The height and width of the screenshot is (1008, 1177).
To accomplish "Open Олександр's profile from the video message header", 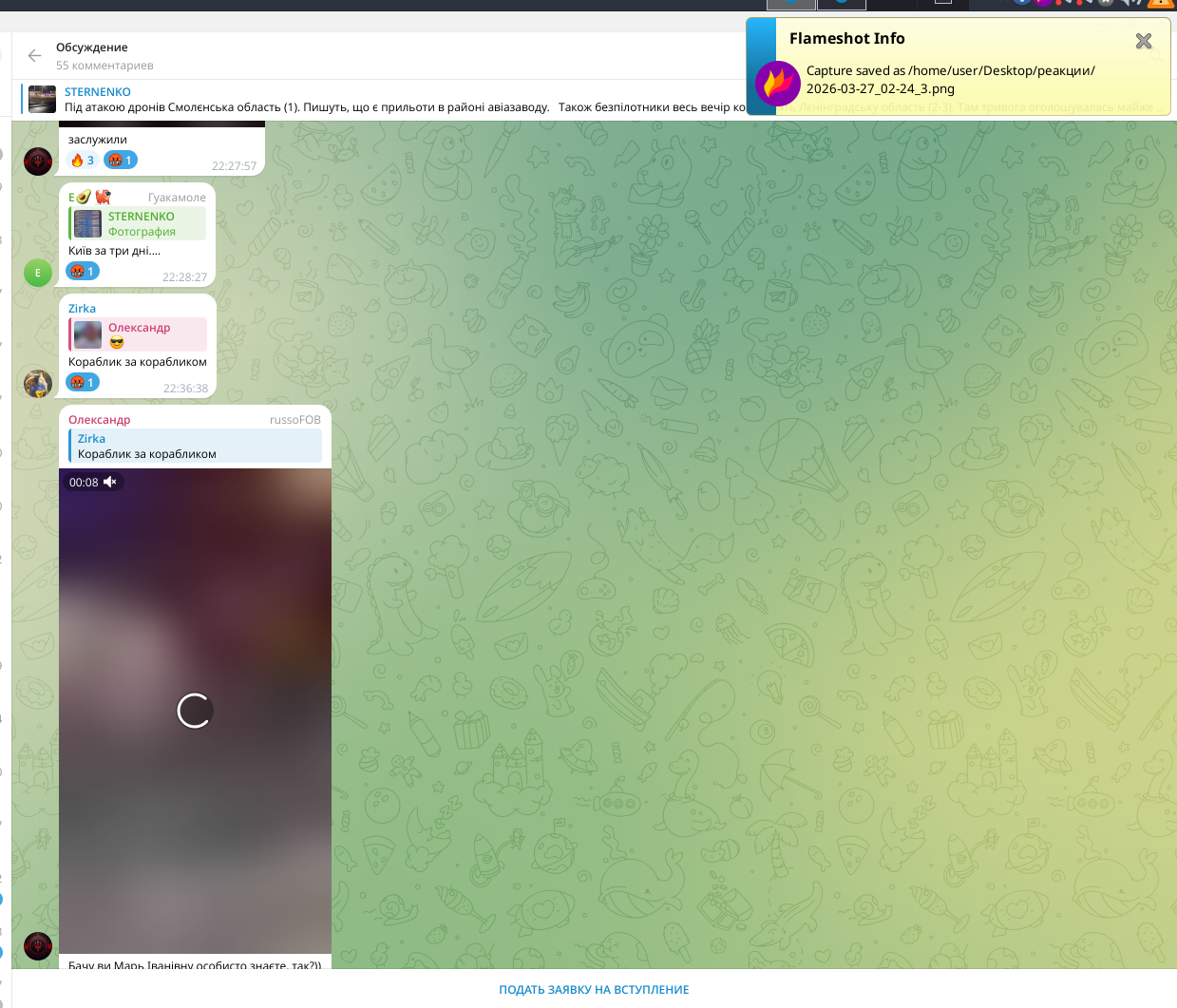I will 100,420.
